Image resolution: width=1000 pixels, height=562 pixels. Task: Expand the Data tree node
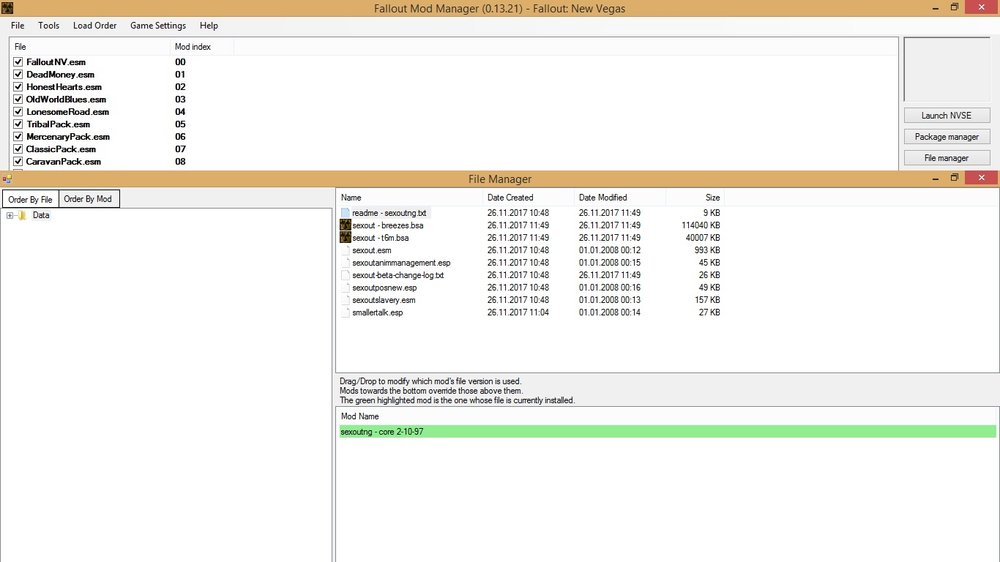pos(10,216)
